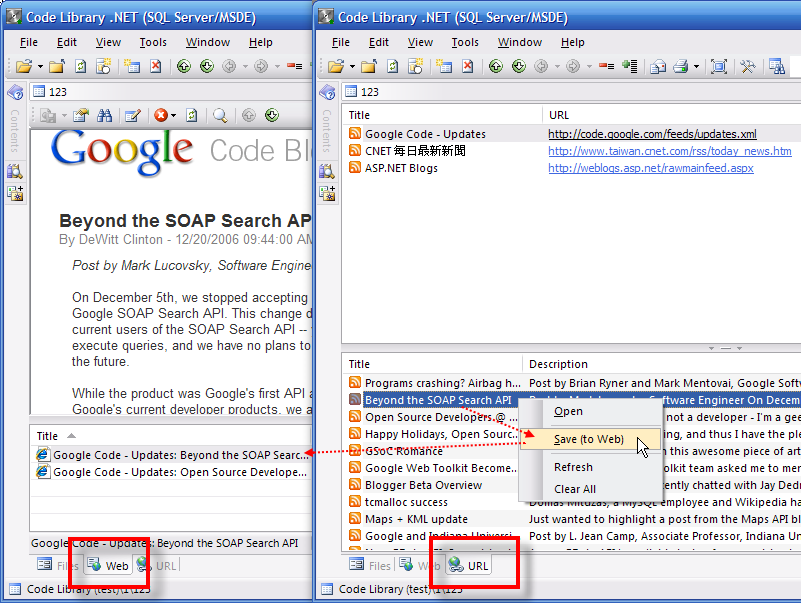Expand the printer dropdown arrow in right window
This screenshot has height=603, width=801.
point(696,66)
